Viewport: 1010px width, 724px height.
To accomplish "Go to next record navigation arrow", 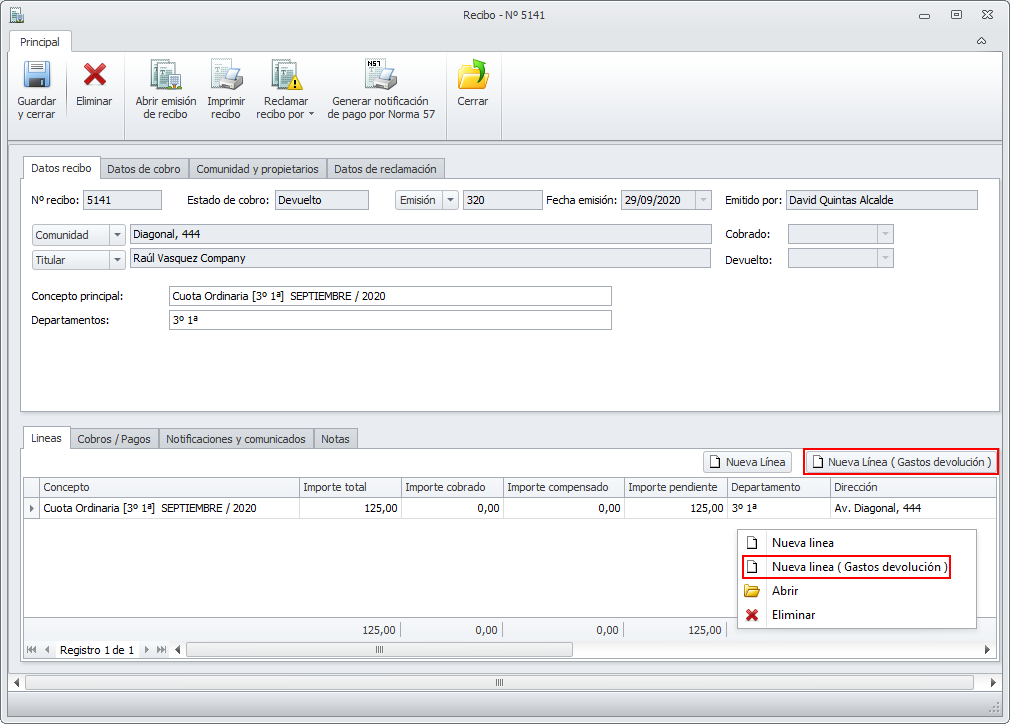I will pyautogui.click(x=147, y=649).
